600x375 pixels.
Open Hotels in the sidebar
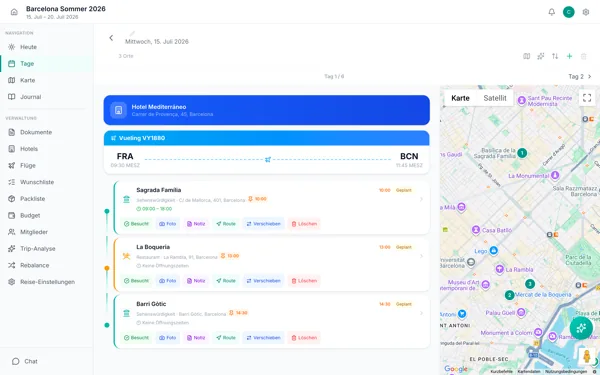pyautogui.click(x=46, y=149)
